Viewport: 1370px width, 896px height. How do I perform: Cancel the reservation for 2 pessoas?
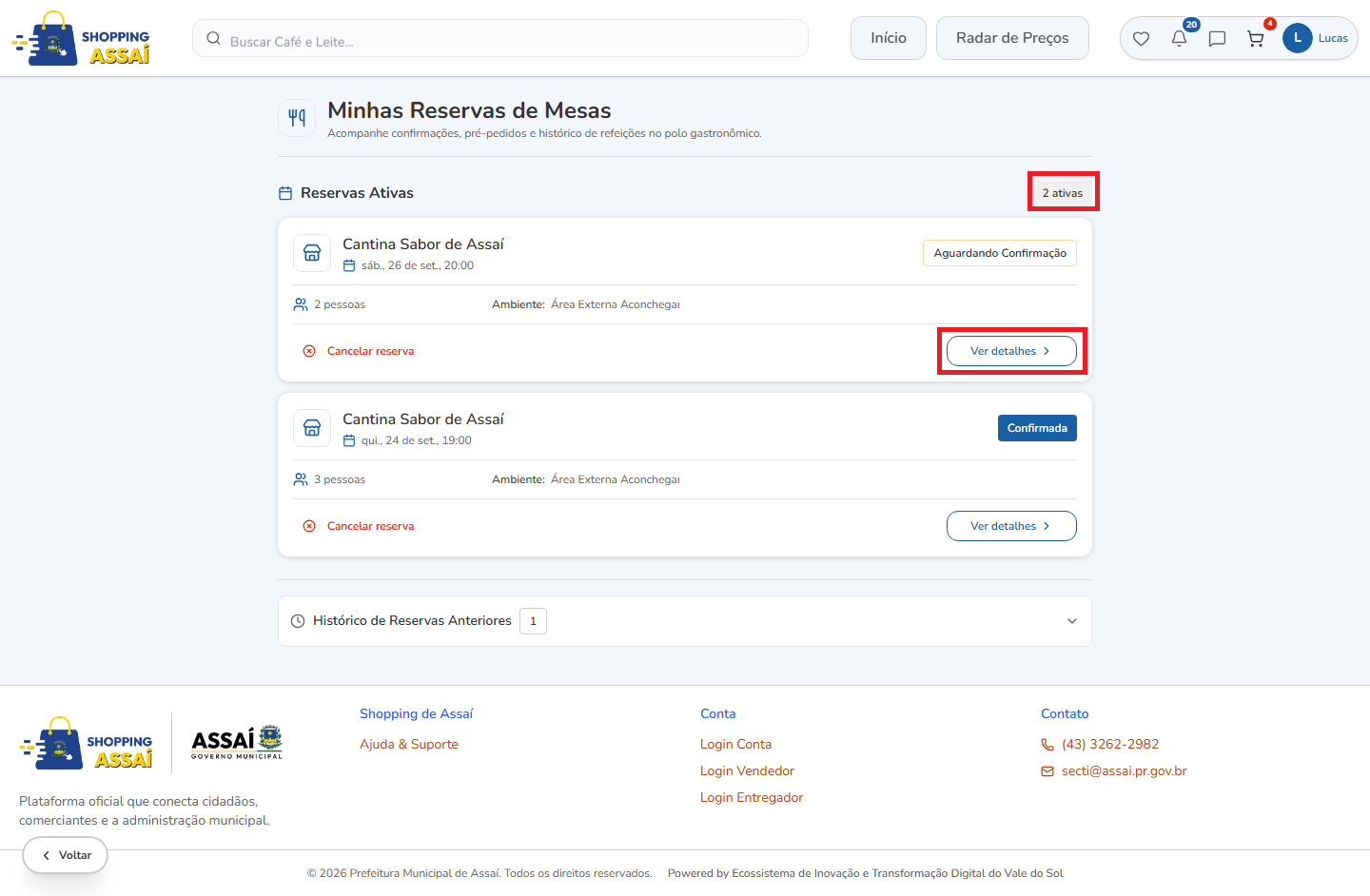point(359,351)
